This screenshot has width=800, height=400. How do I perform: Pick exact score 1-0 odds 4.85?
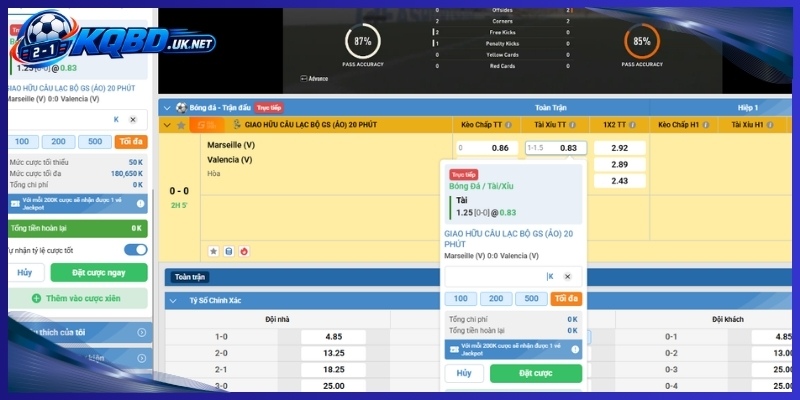[x=333, y=337]
